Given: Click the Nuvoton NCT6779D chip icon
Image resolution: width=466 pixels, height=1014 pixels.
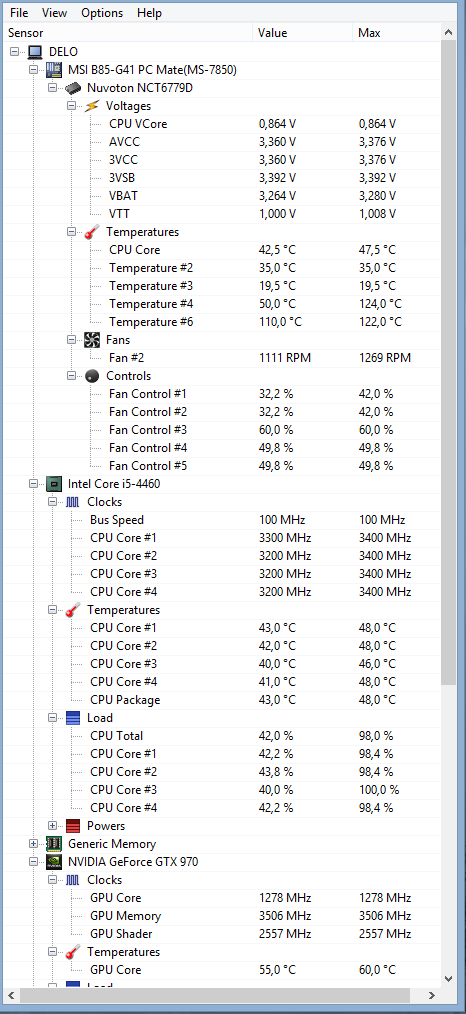Looking at the screenshot, I should (72, 87).
